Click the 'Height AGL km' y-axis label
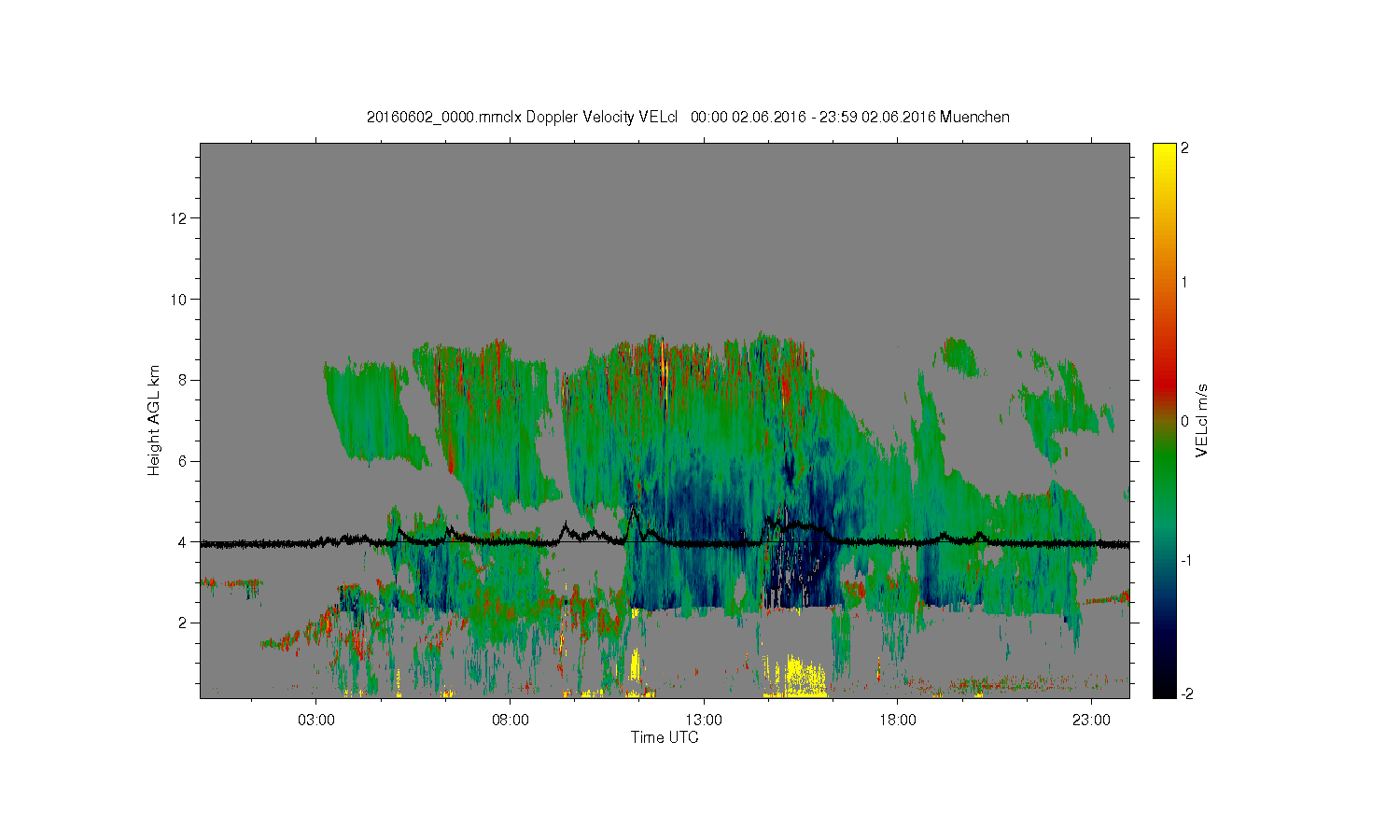This screenshot has width=1400, height=840. point(154,420)
